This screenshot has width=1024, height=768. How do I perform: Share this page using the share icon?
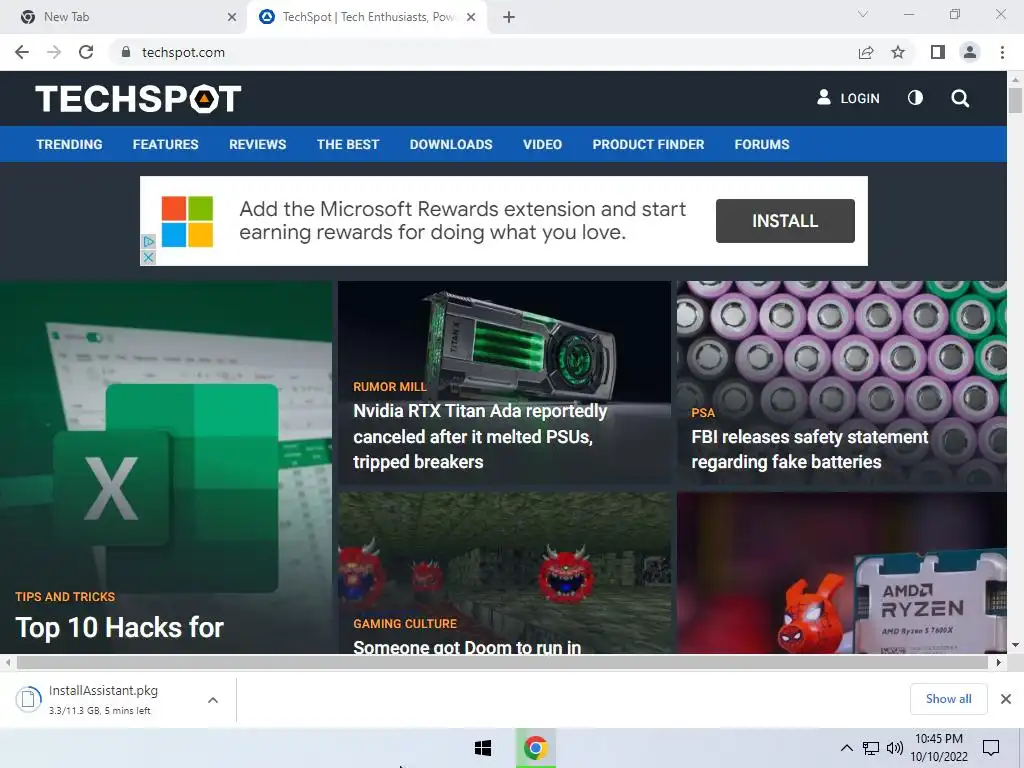(x=866, y=52)
